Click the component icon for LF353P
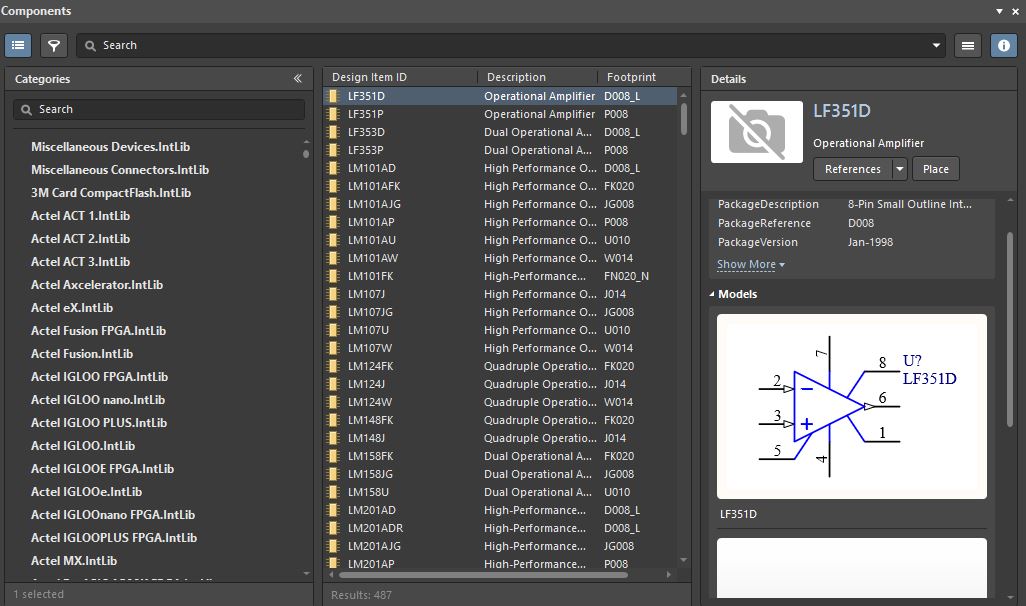The image size is (1026, 606). [x=333, y=150]
